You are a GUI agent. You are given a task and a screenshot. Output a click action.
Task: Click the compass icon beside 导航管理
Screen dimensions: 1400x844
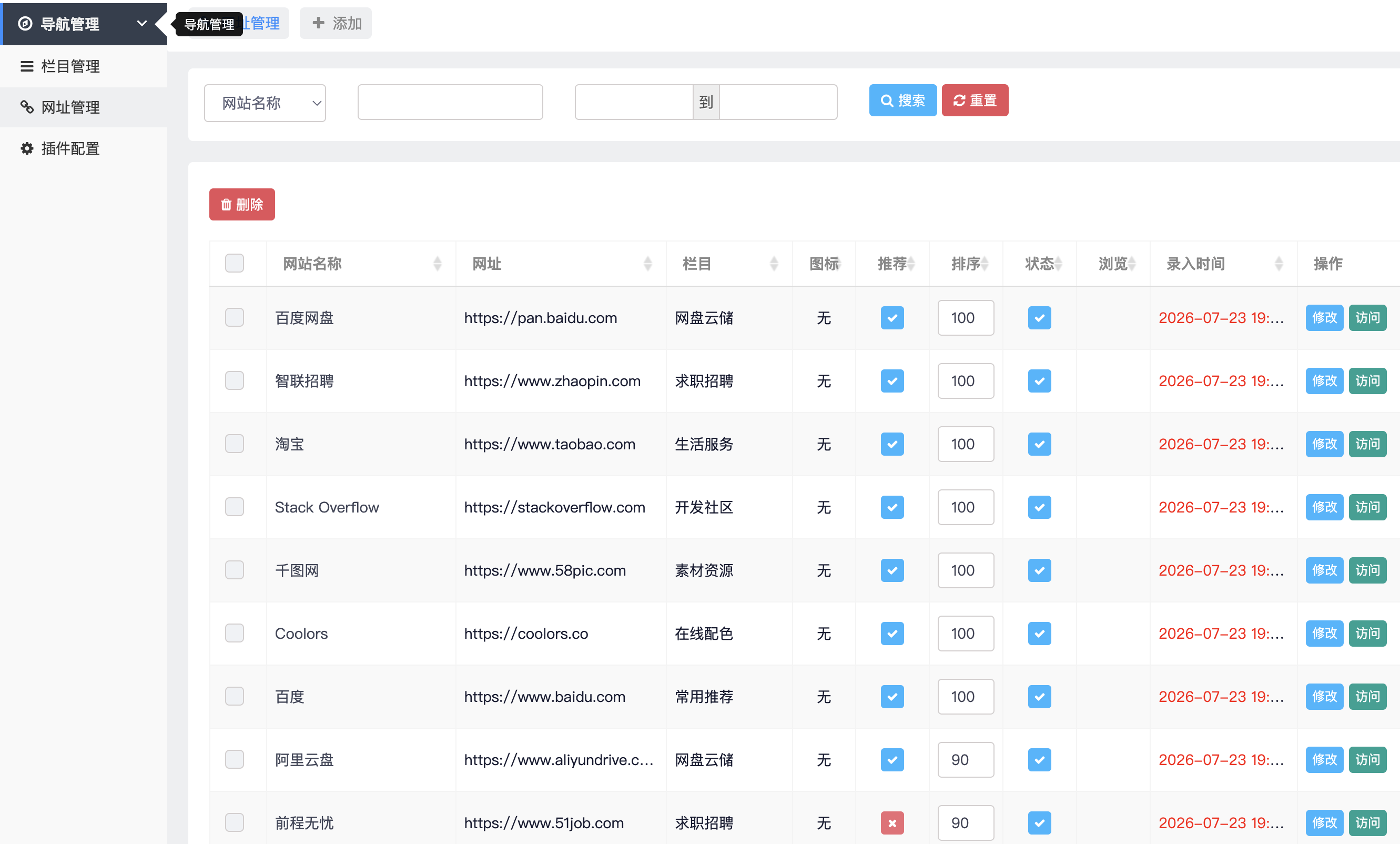click(x=25, y=24)
